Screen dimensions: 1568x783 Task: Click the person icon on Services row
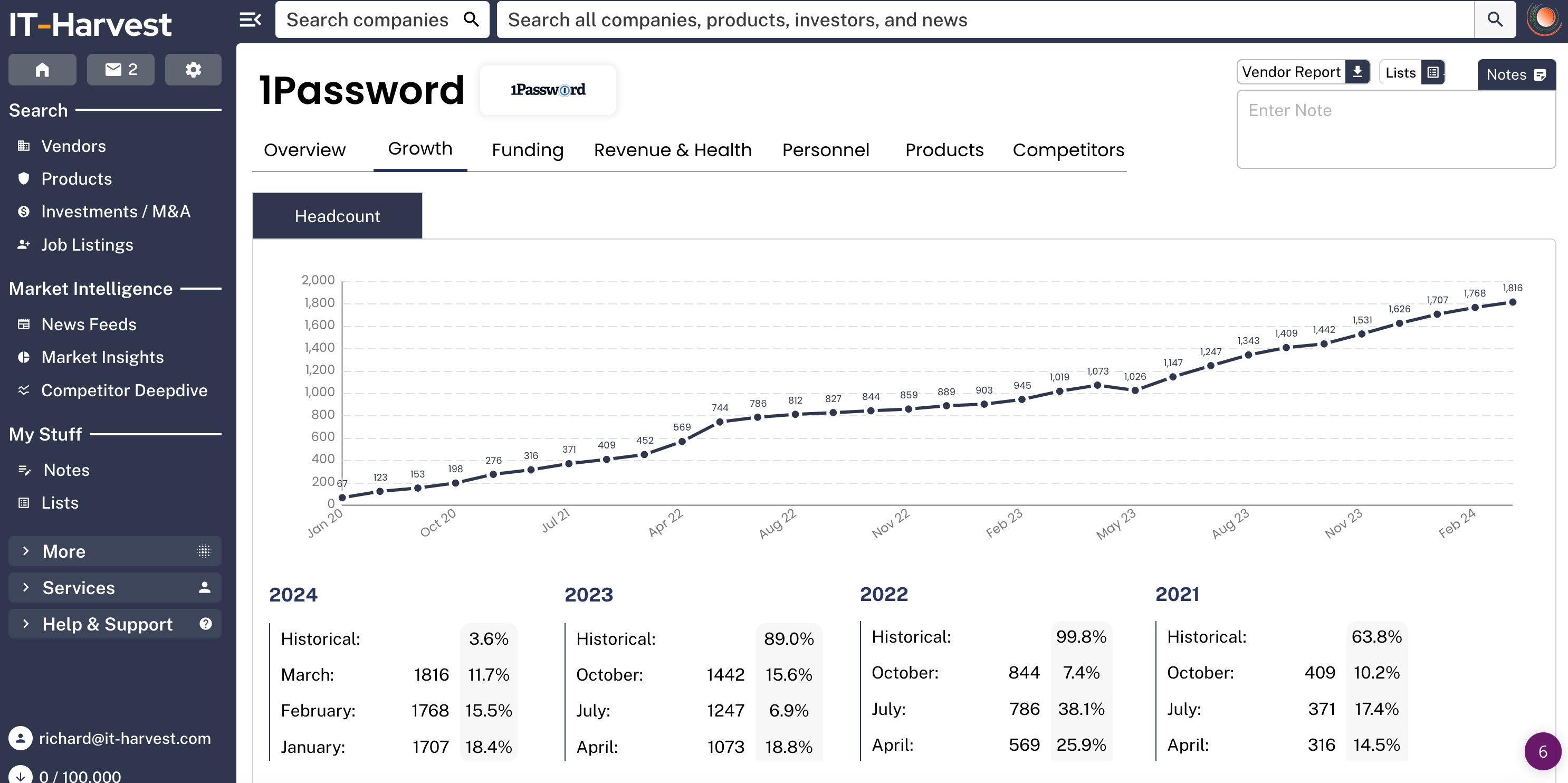coord(205,588)
